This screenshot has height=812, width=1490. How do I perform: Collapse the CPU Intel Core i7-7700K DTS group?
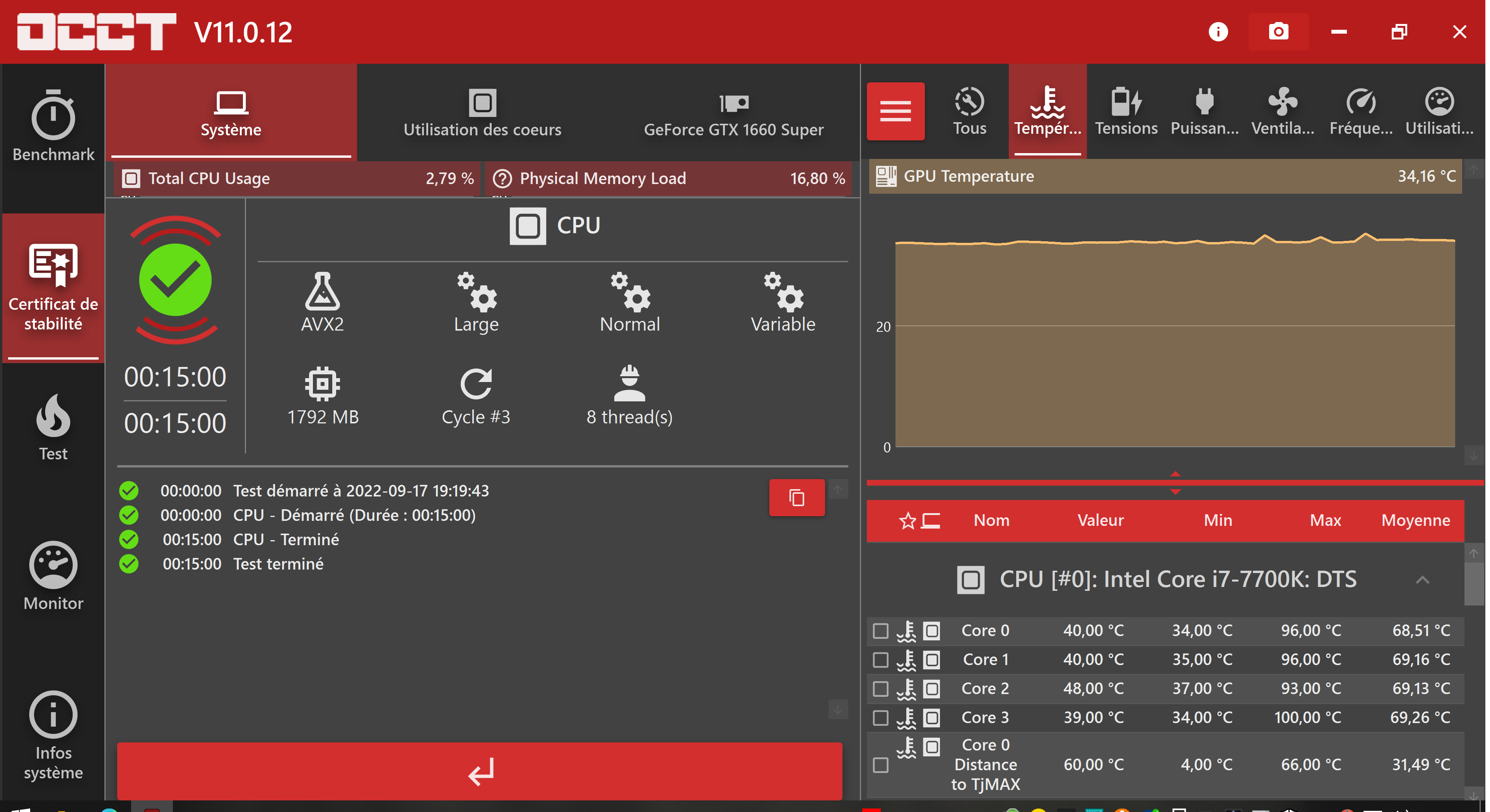tap(1422, 580)
